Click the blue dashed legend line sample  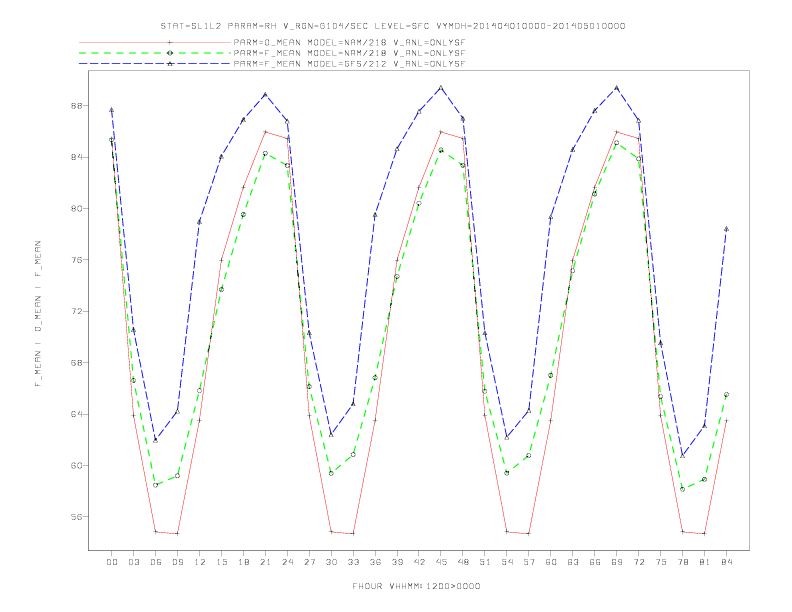click(x=155, y=64)
